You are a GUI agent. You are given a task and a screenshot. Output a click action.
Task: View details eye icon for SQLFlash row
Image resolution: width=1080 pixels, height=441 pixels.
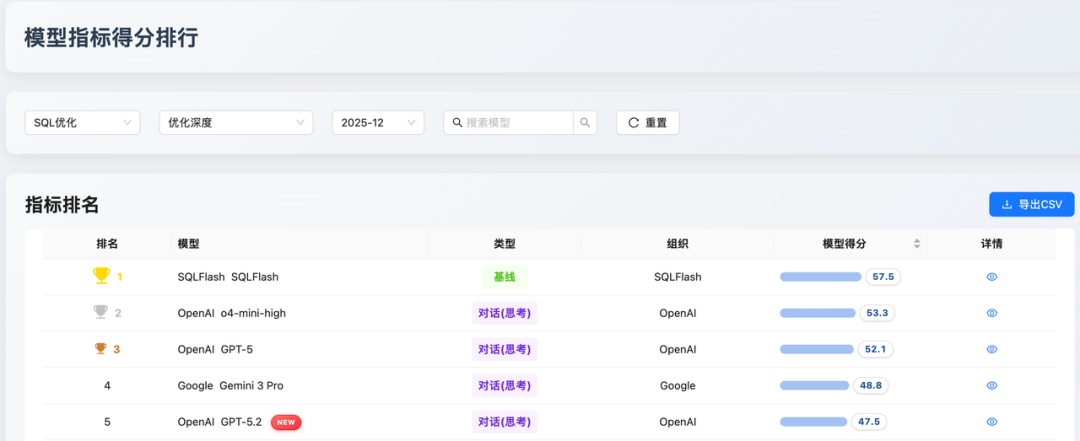(992, 277)
